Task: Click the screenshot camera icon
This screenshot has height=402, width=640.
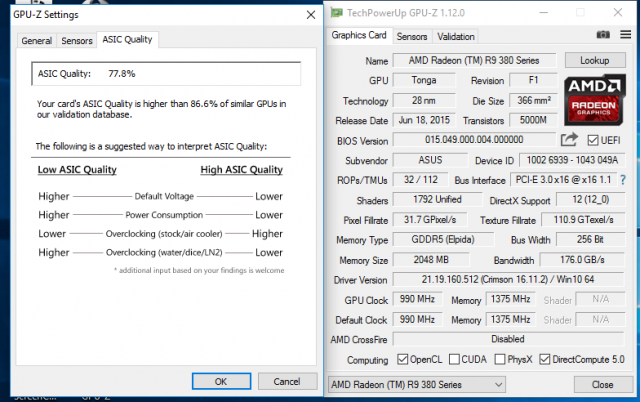Action: click(x=602, y=36)
